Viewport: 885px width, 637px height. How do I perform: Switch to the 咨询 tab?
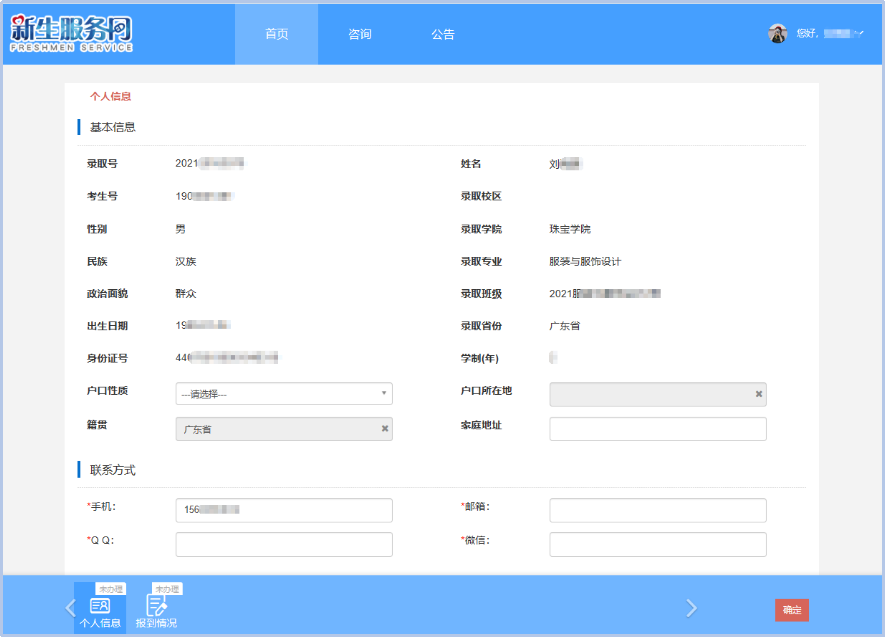pyautogui.click(x=359, y=33)
